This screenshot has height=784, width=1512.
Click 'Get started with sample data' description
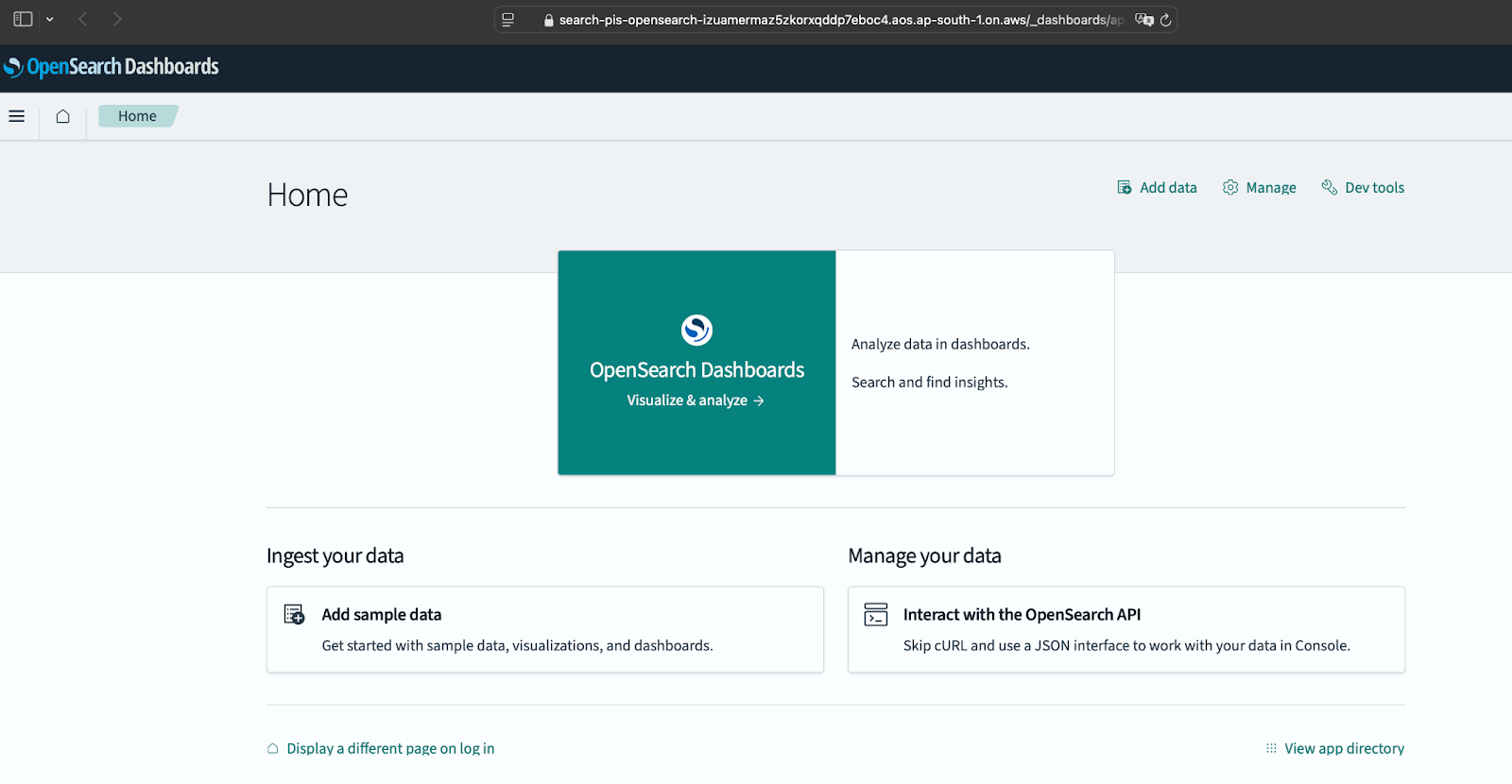[x=517, y=646]
